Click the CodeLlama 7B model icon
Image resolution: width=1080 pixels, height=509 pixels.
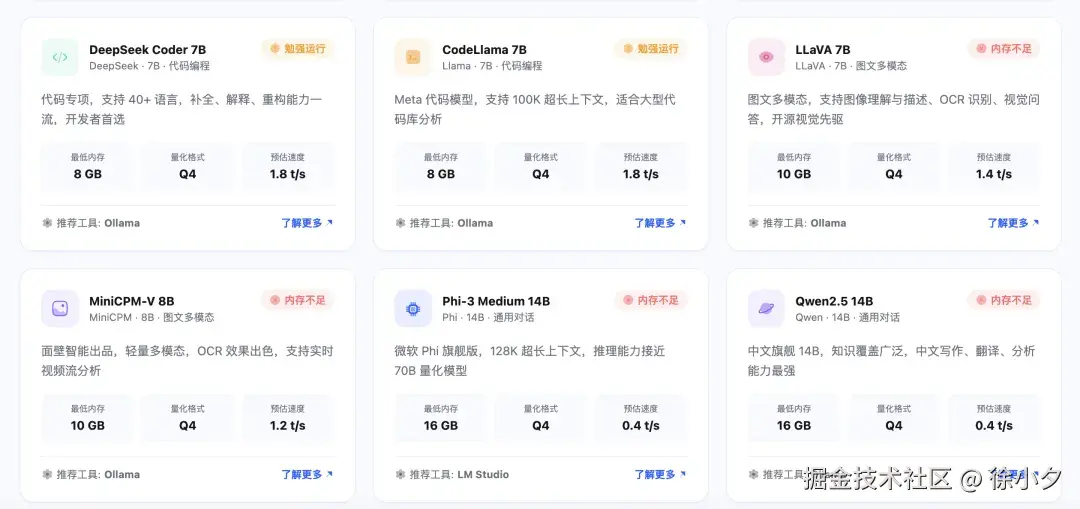[x=413, y=57]
